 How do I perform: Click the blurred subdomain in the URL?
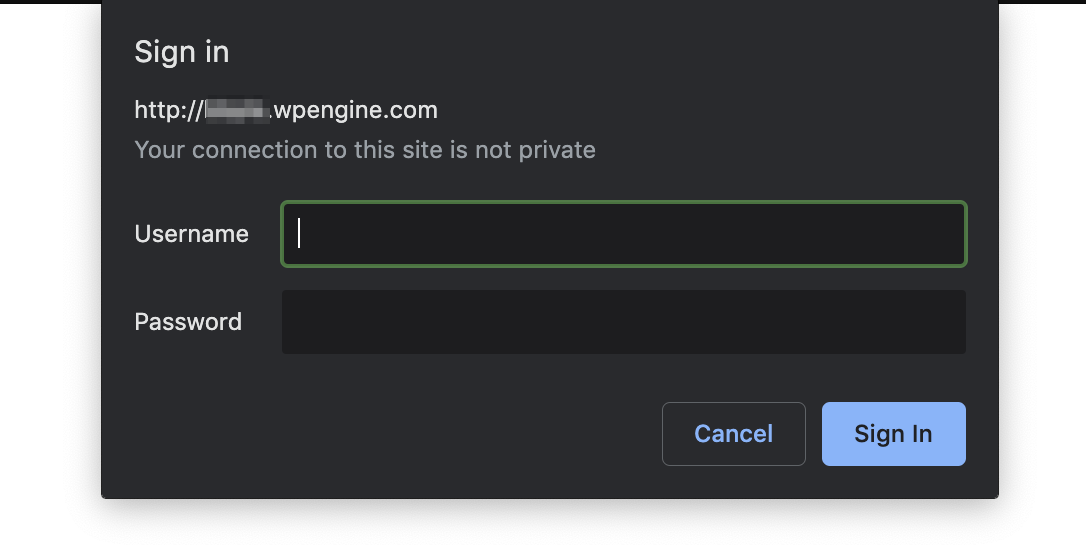coord(237,110)
